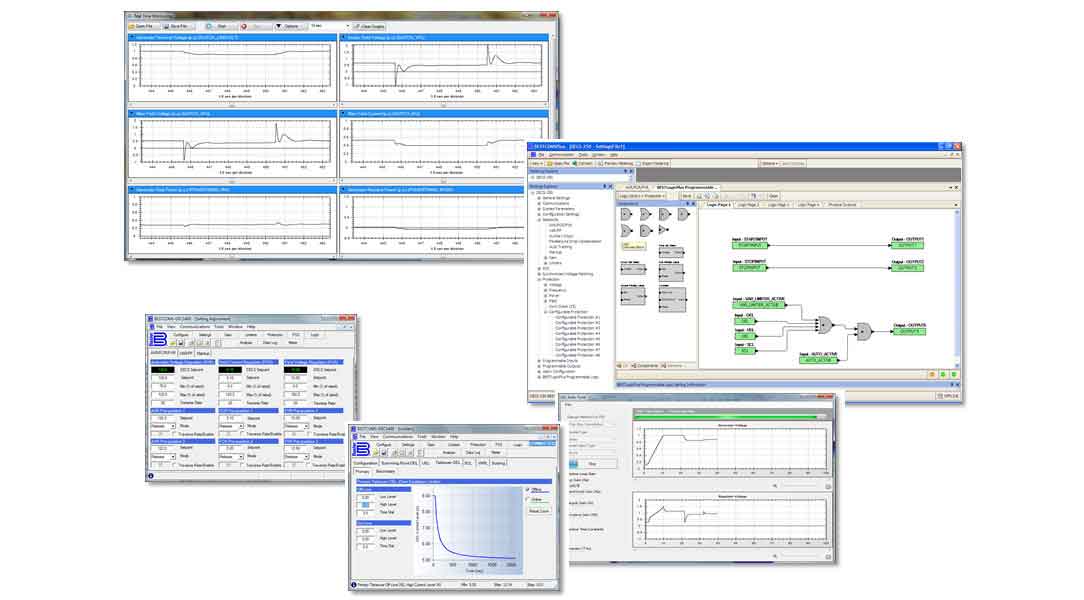The height and width of the screenshot is (600, 1084).
Task: Click Export Metering in BESTCOMSPlus toolbar
Action: 653,164
